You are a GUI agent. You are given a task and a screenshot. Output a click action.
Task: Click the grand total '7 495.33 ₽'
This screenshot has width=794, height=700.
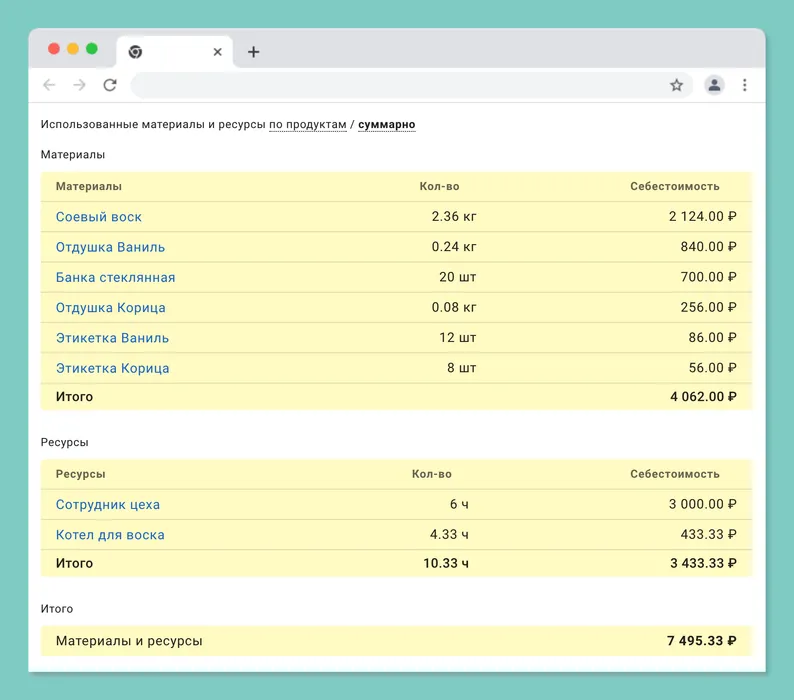pyautogui.click(x=701, y=641)
